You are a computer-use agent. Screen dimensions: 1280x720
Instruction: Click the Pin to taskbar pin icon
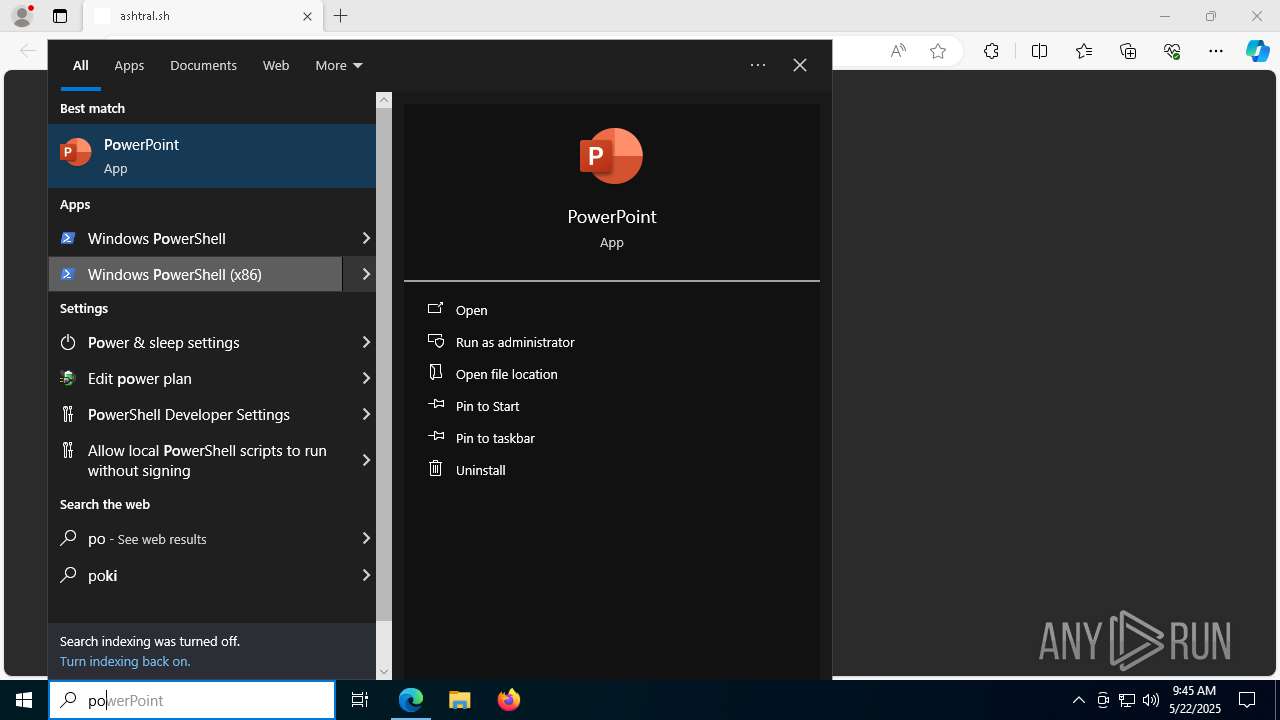[x=436, y=437]
